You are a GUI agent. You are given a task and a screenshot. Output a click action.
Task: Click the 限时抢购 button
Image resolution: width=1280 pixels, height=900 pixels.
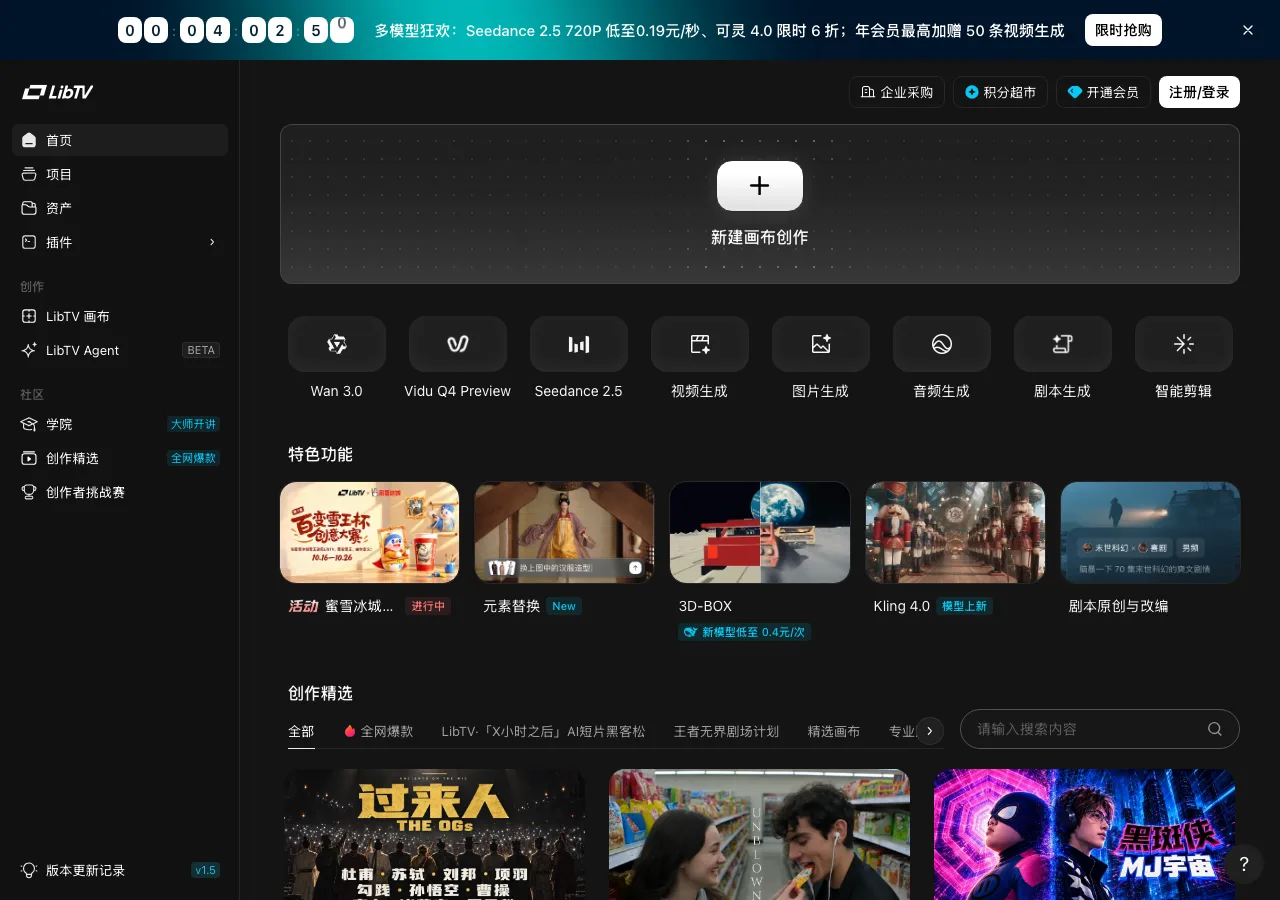1123,30
